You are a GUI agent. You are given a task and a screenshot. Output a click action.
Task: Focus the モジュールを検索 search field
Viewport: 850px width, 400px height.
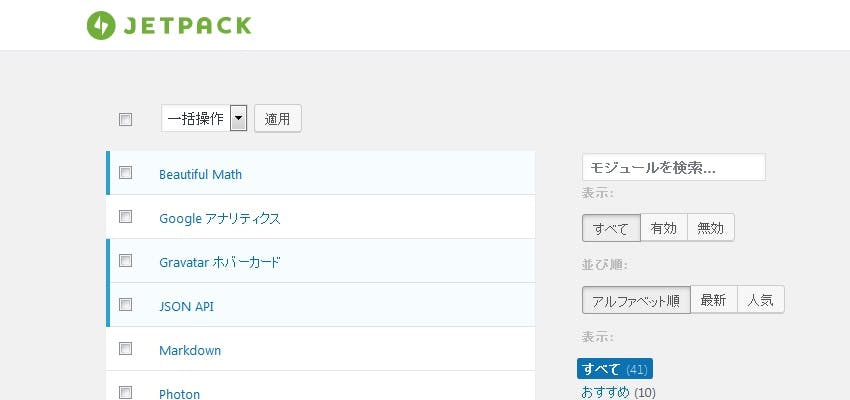(674, 167)
